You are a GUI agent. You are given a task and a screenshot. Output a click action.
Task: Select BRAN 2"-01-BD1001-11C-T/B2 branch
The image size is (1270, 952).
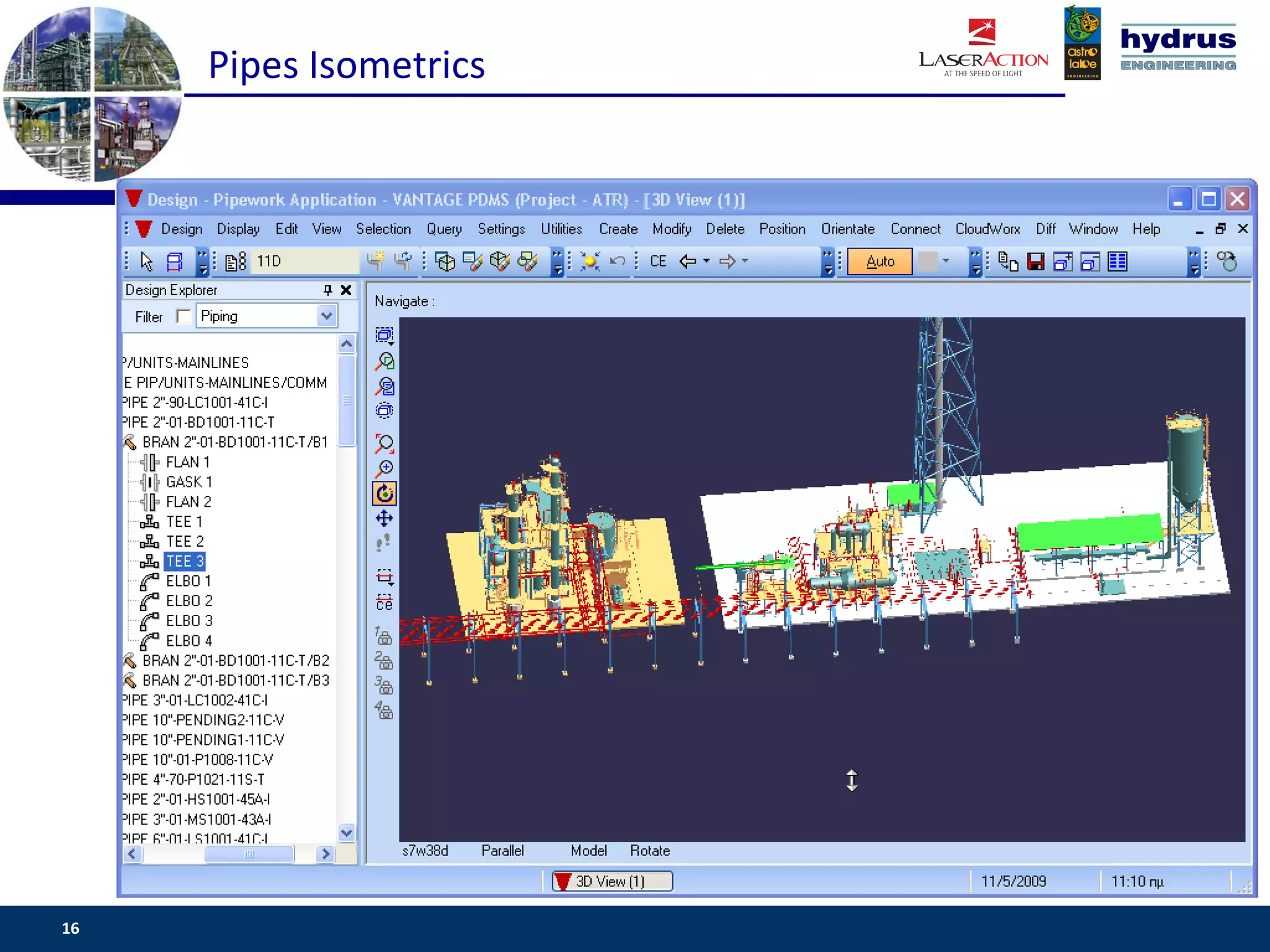coord(236,660)
